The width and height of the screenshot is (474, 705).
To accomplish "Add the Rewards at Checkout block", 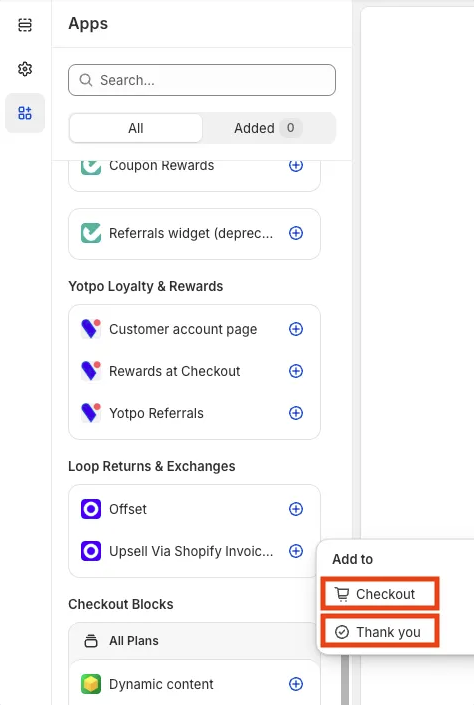I will click(295, 371).
